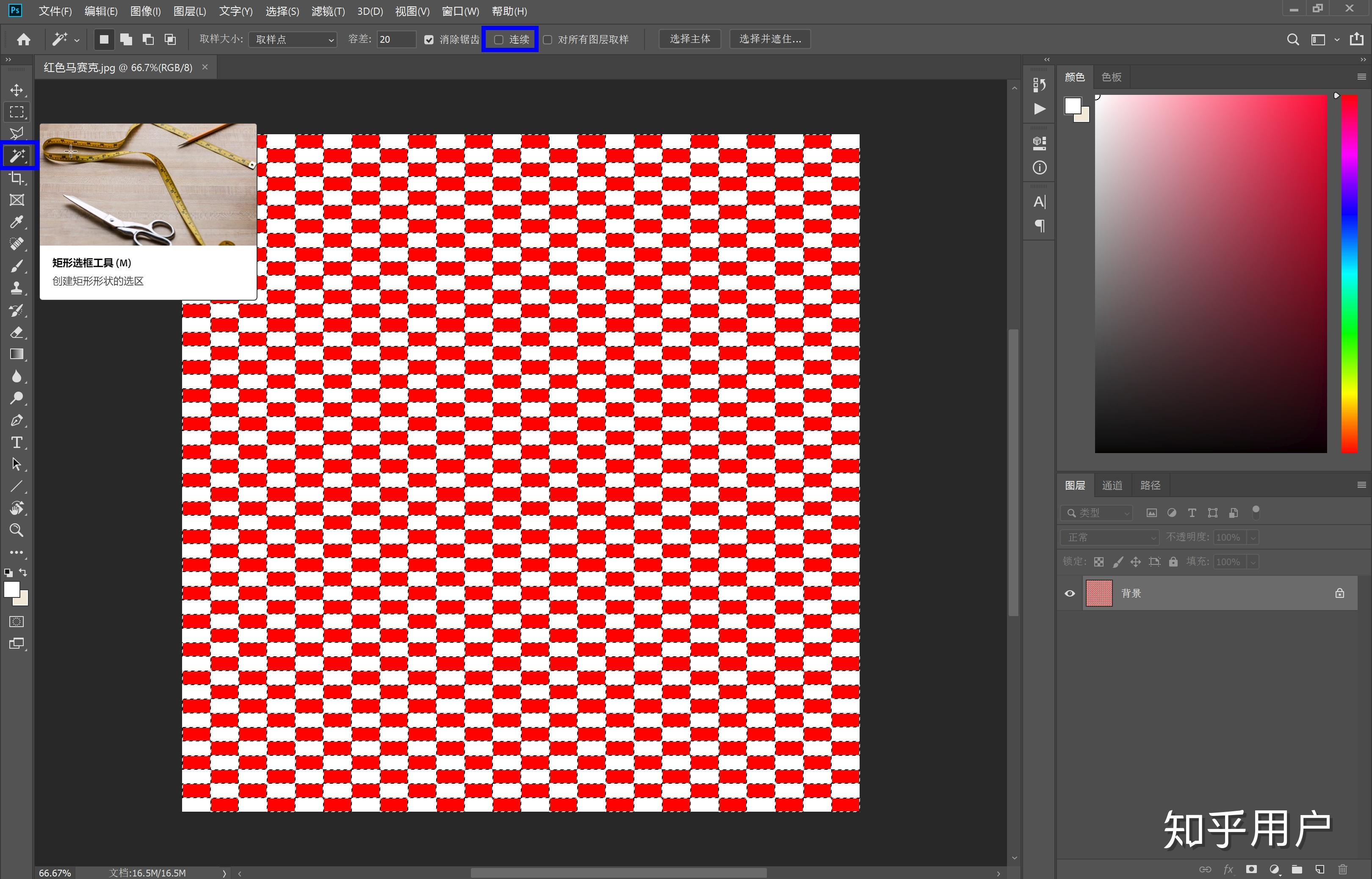The width and height of the screenshot is (1372, 879).
Task: Switch to the 路径 paths tab
Action: (1150, 485)
